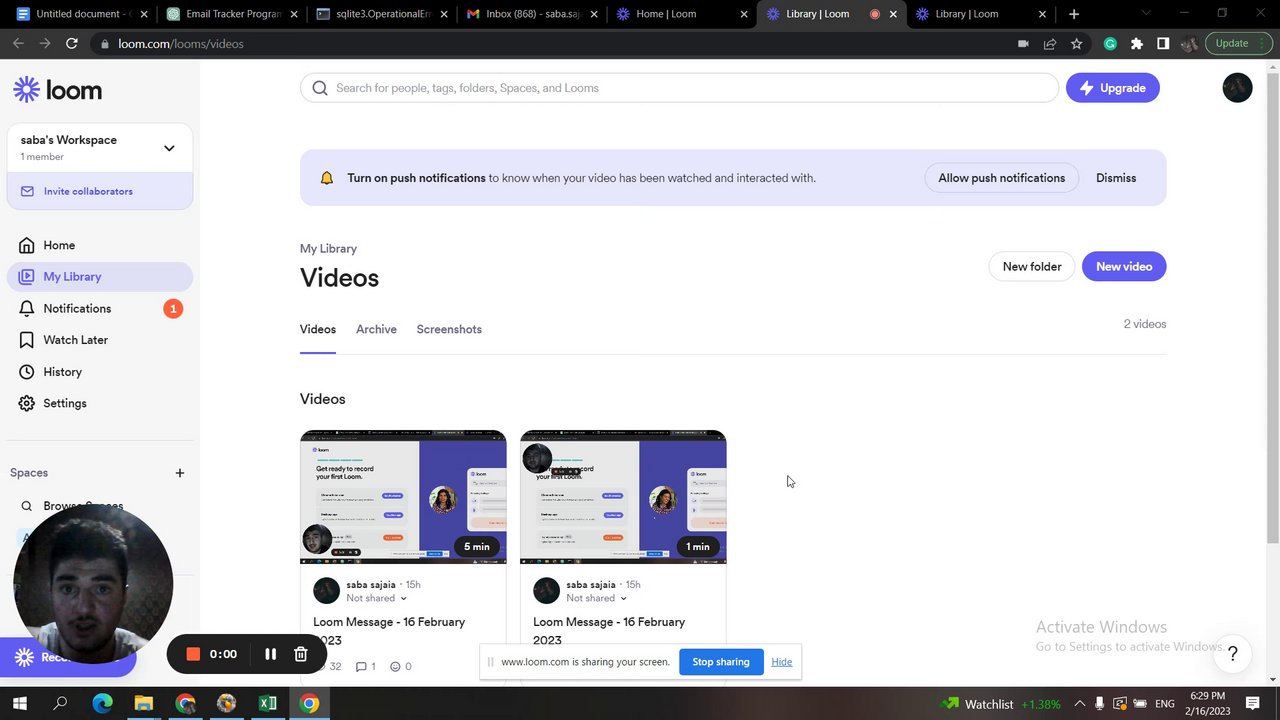Click Stop sharing button
This screenshot has width=1280, height=720.
[x=721, y=662]
